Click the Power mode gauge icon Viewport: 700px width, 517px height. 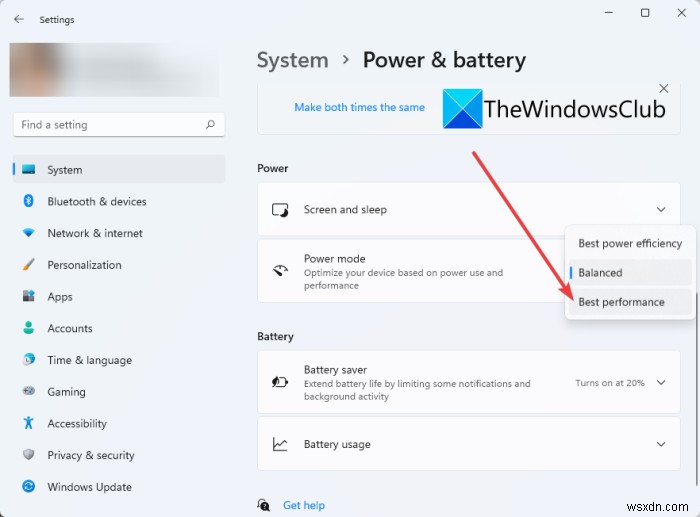tap(280, 271)
